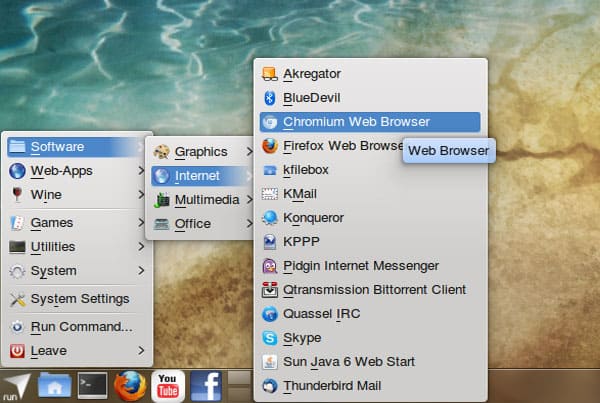Launch Firefox from the bottom panel
Viewport: 600px width, 403px height.
click(x=130, y=386)
